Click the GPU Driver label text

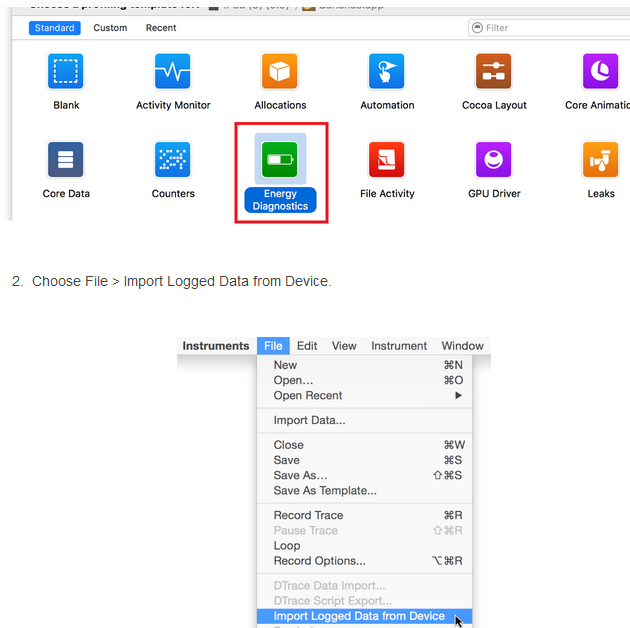pos(494,194)
